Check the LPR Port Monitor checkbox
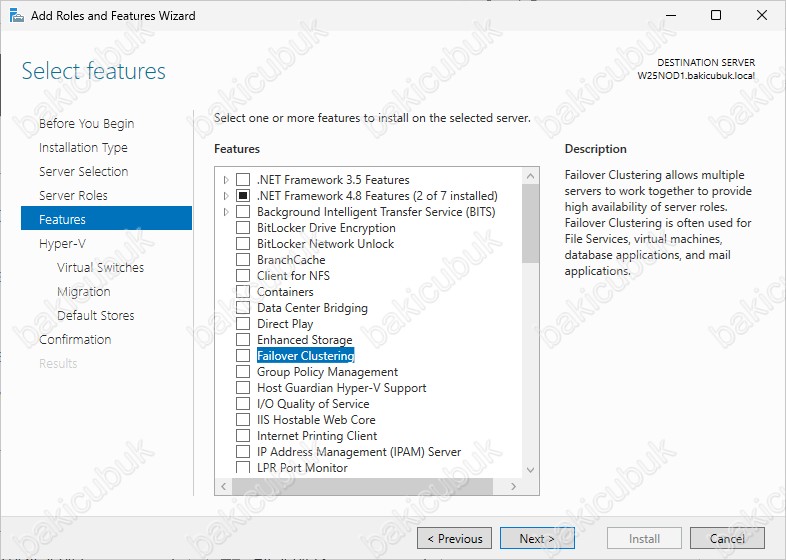This screenshot has height=560, width=786. coord(243,467)
